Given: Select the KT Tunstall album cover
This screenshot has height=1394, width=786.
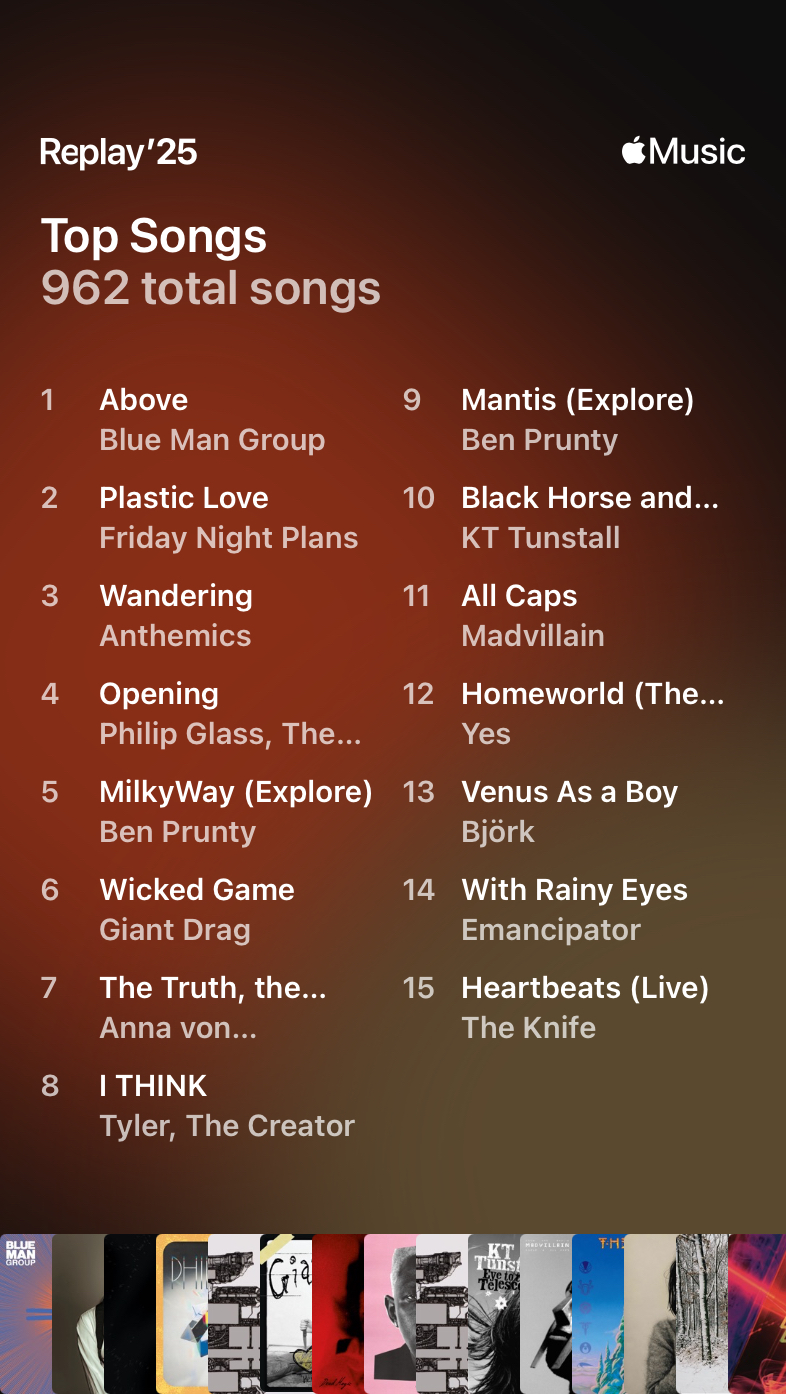Looking at the screenshot, I should [x=494, y=1313].
